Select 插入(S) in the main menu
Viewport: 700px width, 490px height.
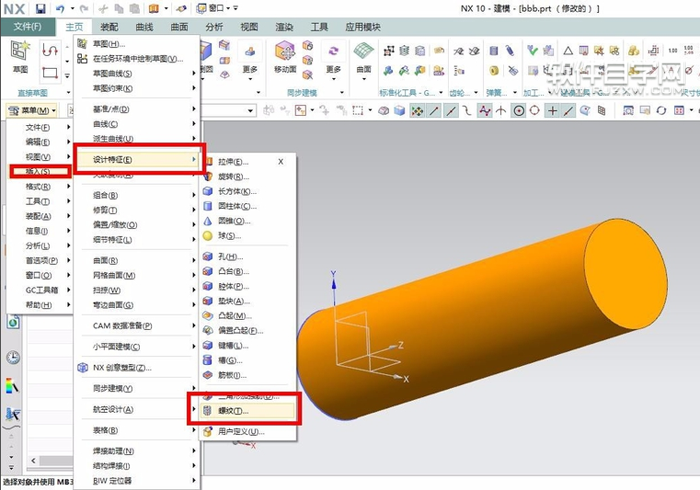(40, 171)
